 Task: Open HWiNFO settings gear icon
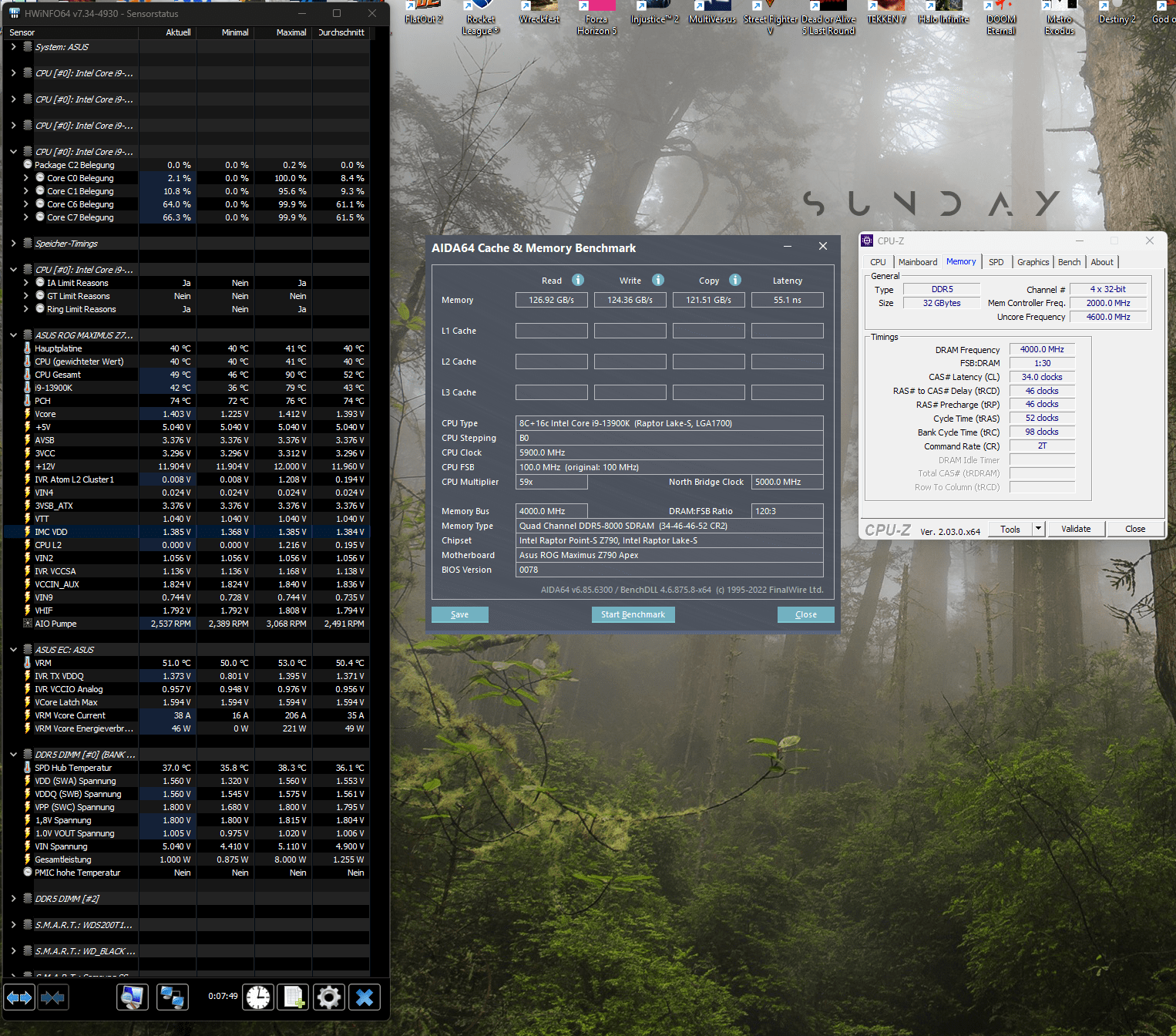pos(329,997)
